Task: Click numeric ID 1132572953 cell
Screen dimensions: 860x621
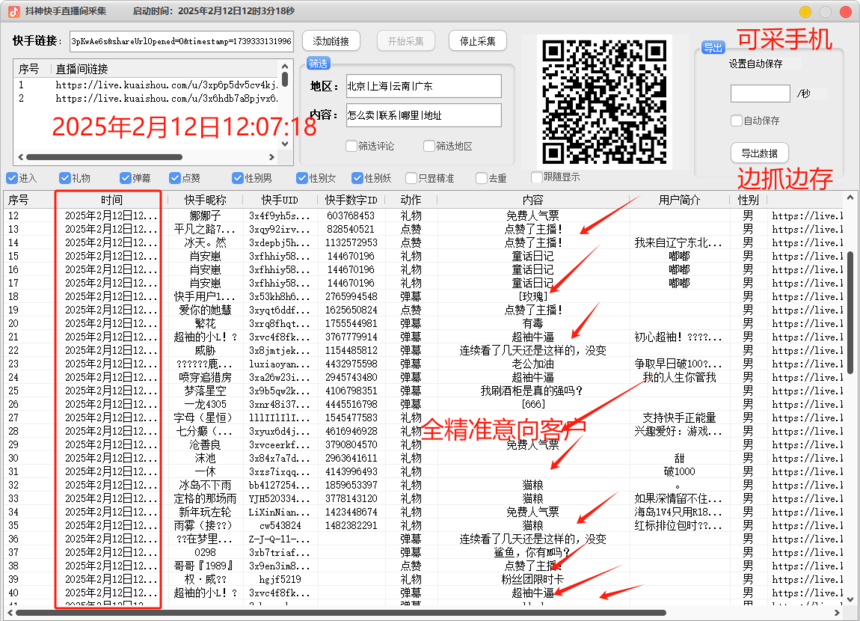Action: click(x=351, y=242)
